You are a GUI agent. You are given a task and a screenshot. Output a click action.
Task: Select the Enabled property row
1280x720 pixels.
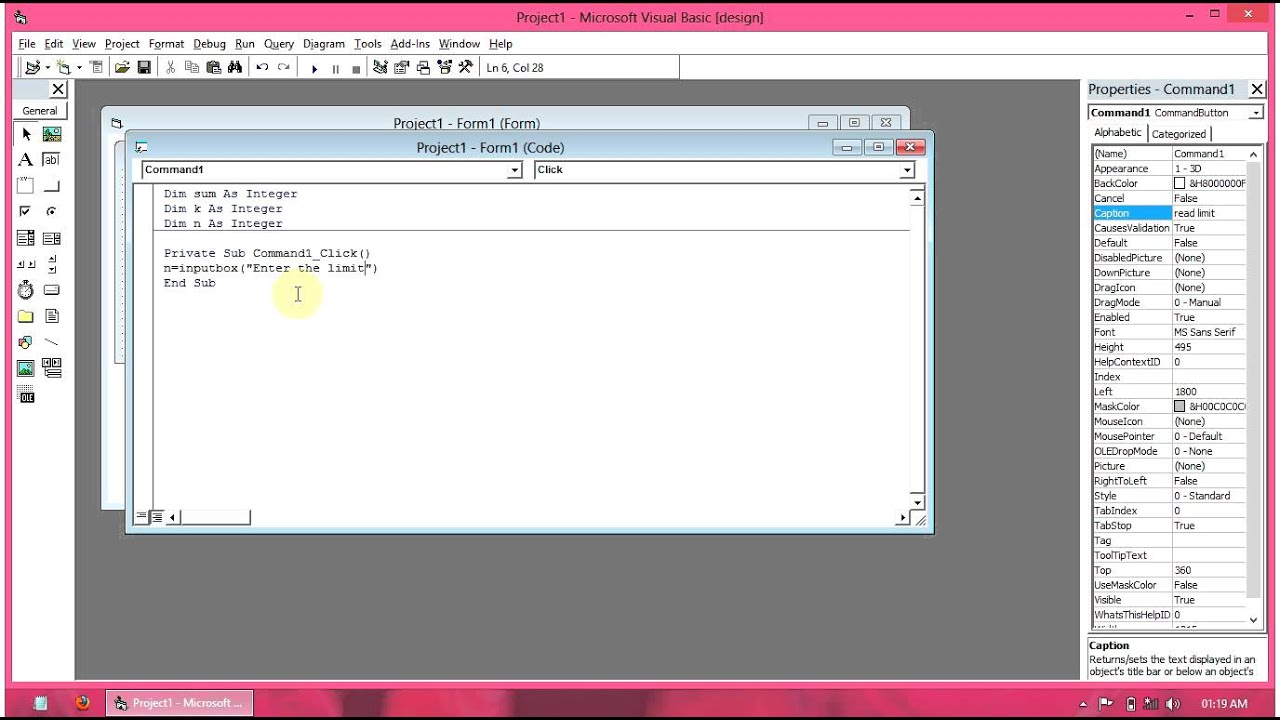click(x=1169, y=317)
